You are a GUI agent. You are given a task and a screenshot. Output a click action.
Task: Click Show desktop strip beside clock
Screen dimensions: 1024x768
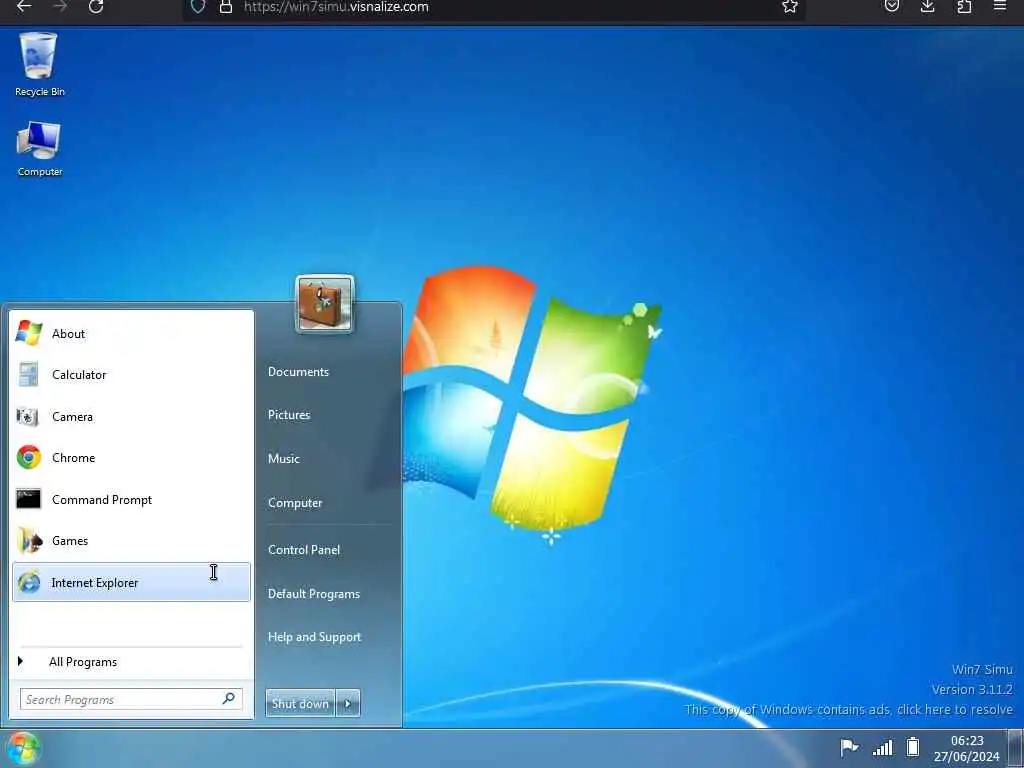click(1016, 748)
